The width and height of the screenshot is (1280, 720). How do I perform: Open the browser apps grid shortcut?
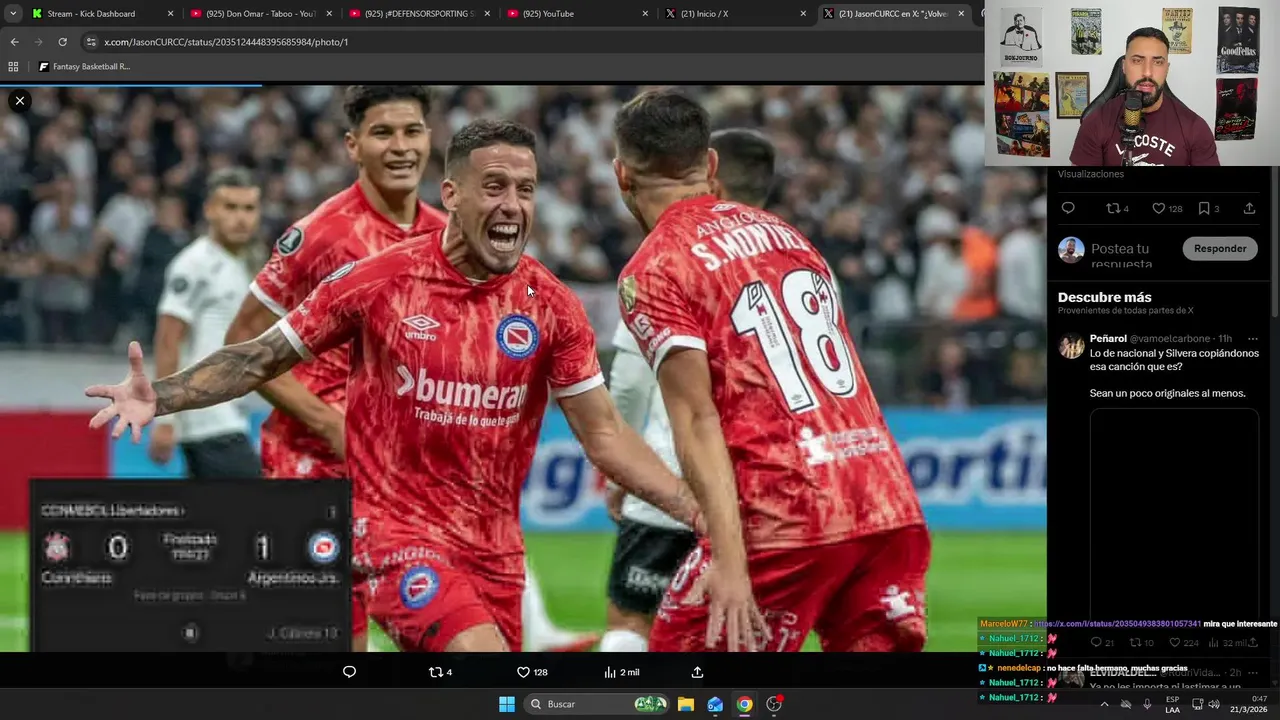(x=13, y=67)
